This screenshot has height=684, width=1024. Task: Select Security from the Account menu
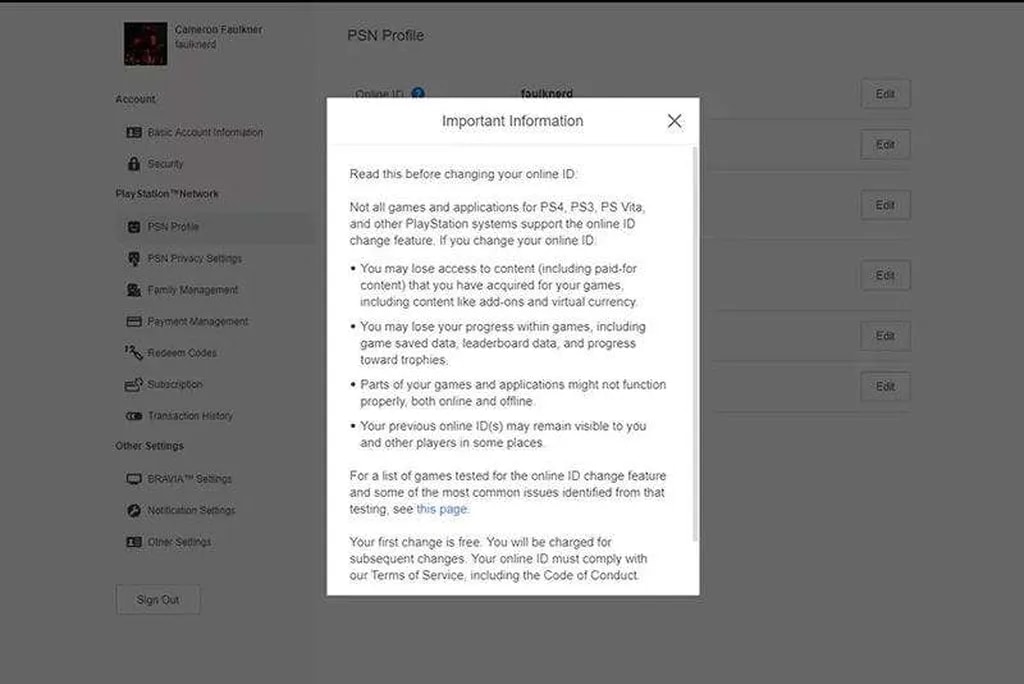pos(165,164)
